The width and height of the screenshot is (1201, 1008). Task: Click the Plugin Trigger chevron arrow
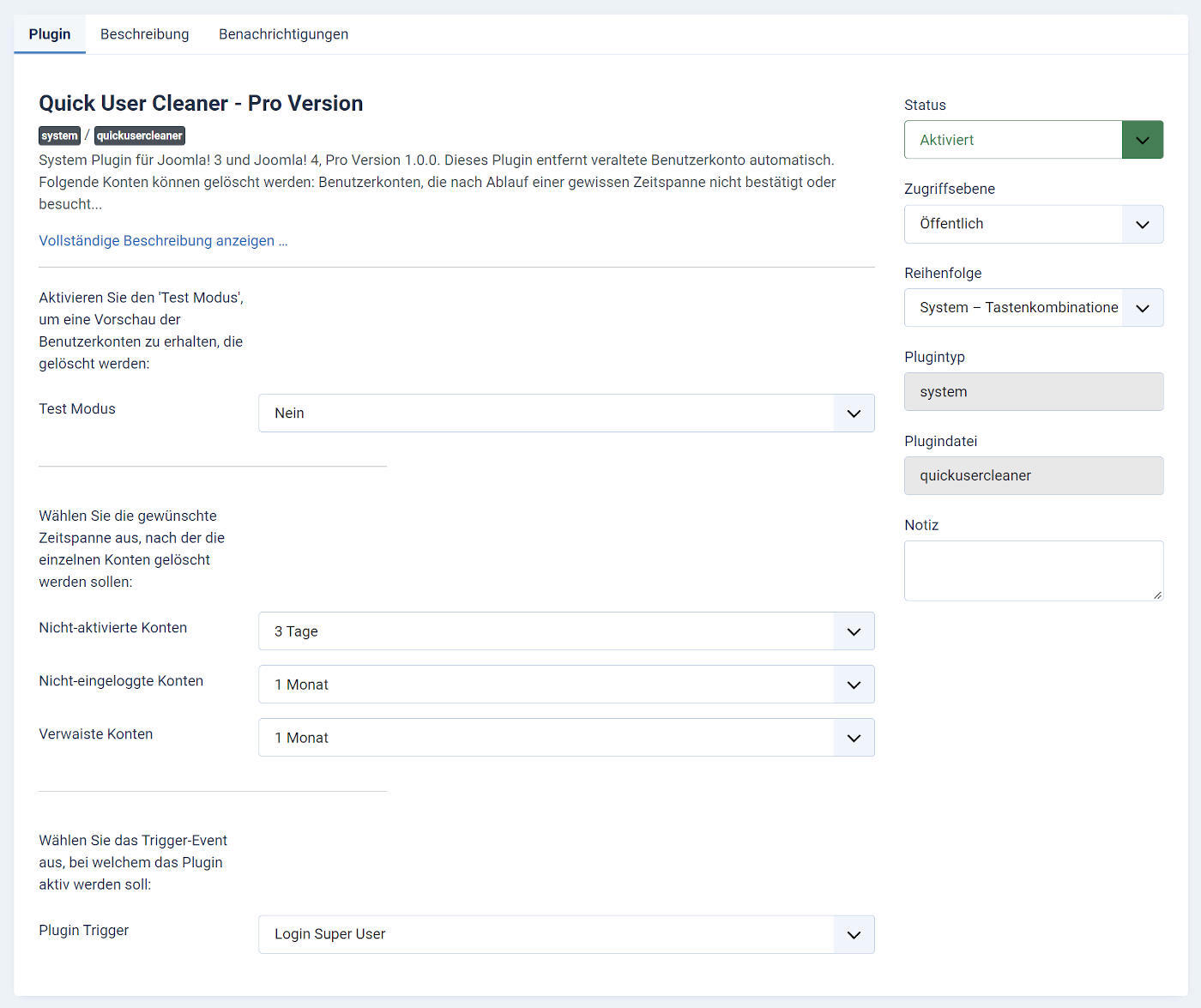854,934
